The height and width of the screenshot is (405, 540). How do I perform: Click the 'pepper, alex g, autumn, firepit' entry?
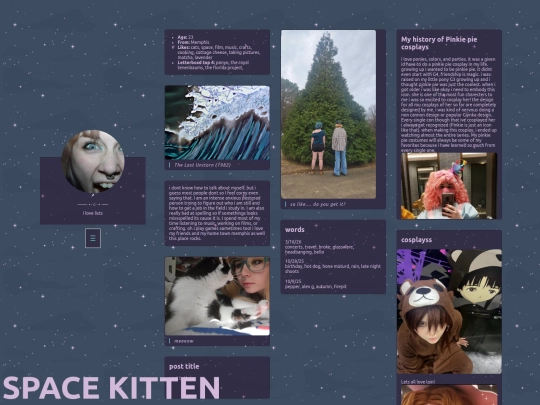pos(315,287)
